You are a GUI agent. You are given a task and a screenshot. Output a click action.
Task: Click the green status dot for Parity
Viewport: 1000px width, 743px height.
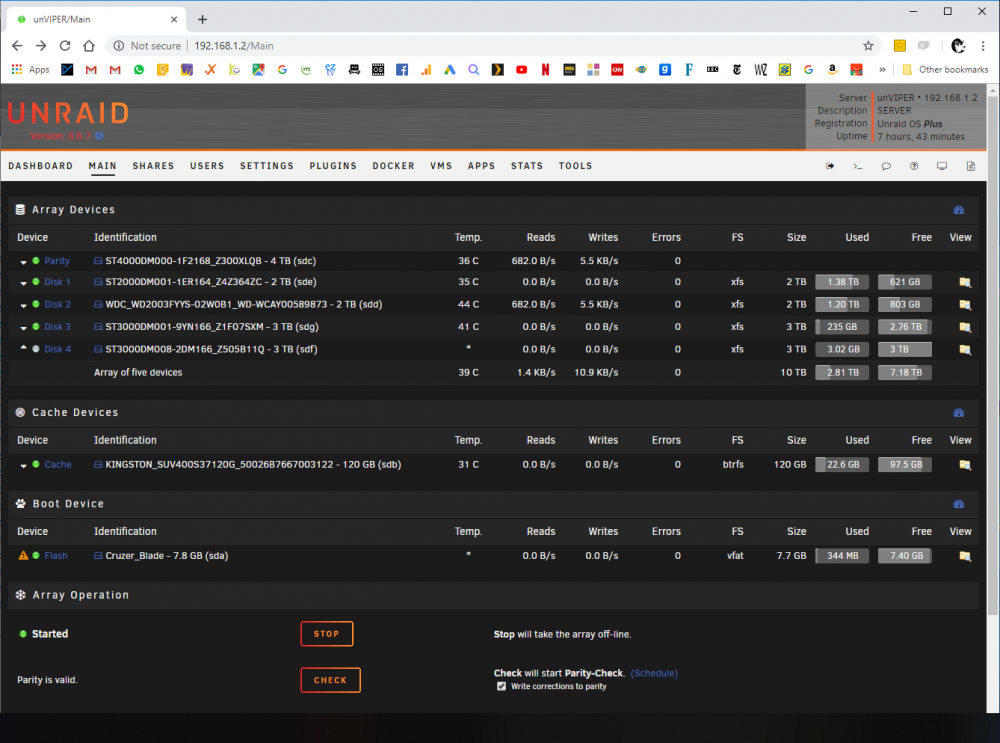[x=36, y=260]
